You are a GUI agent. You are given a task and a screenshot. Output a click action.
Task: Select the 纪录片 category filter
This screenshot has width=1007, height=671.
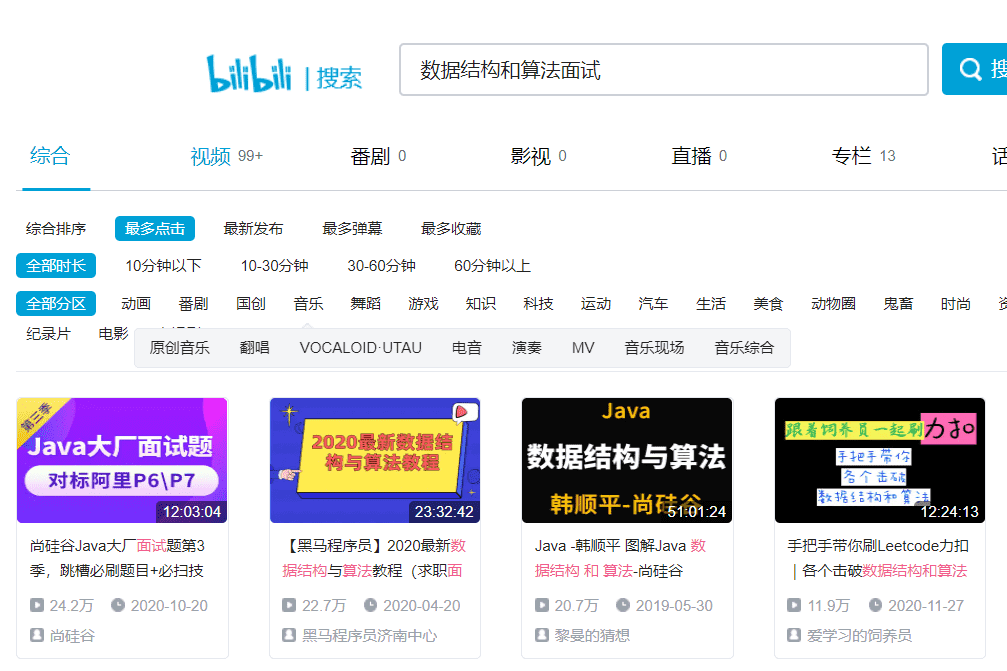(x=48, y=334)
